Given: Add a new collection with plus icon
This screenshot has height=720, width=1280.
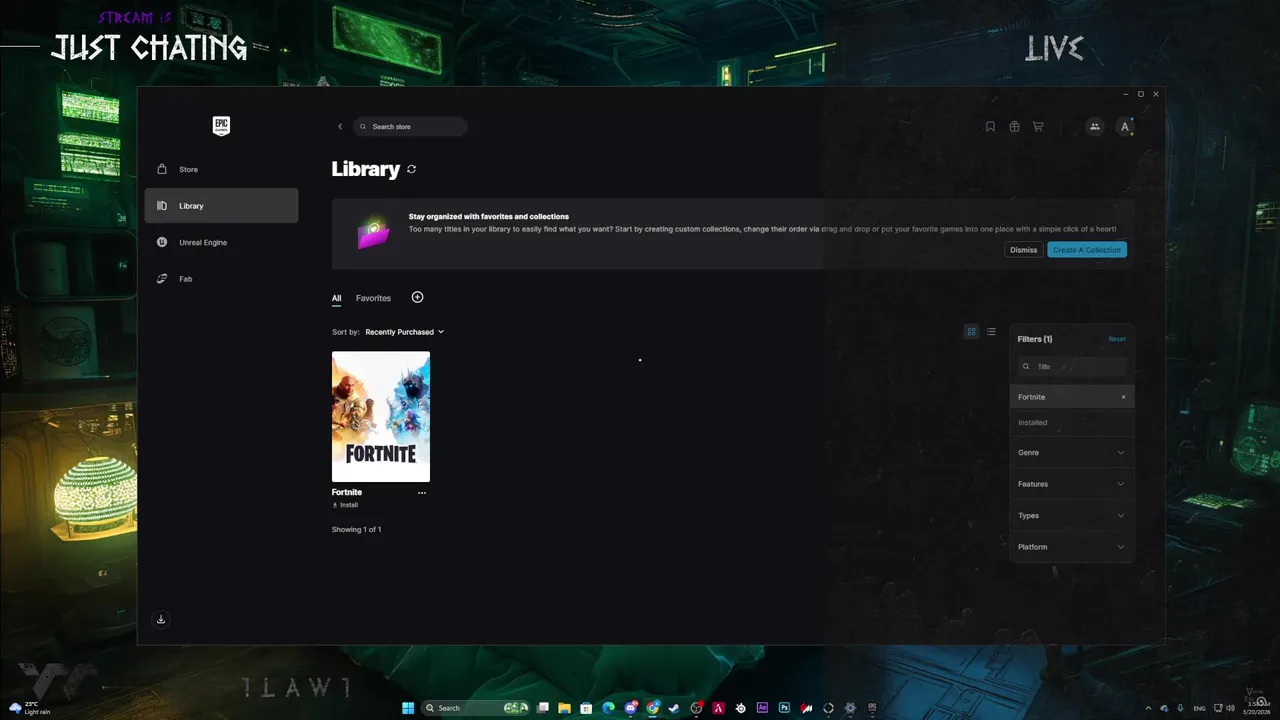Looking at the screenshot, I should [x=418, y=297].
